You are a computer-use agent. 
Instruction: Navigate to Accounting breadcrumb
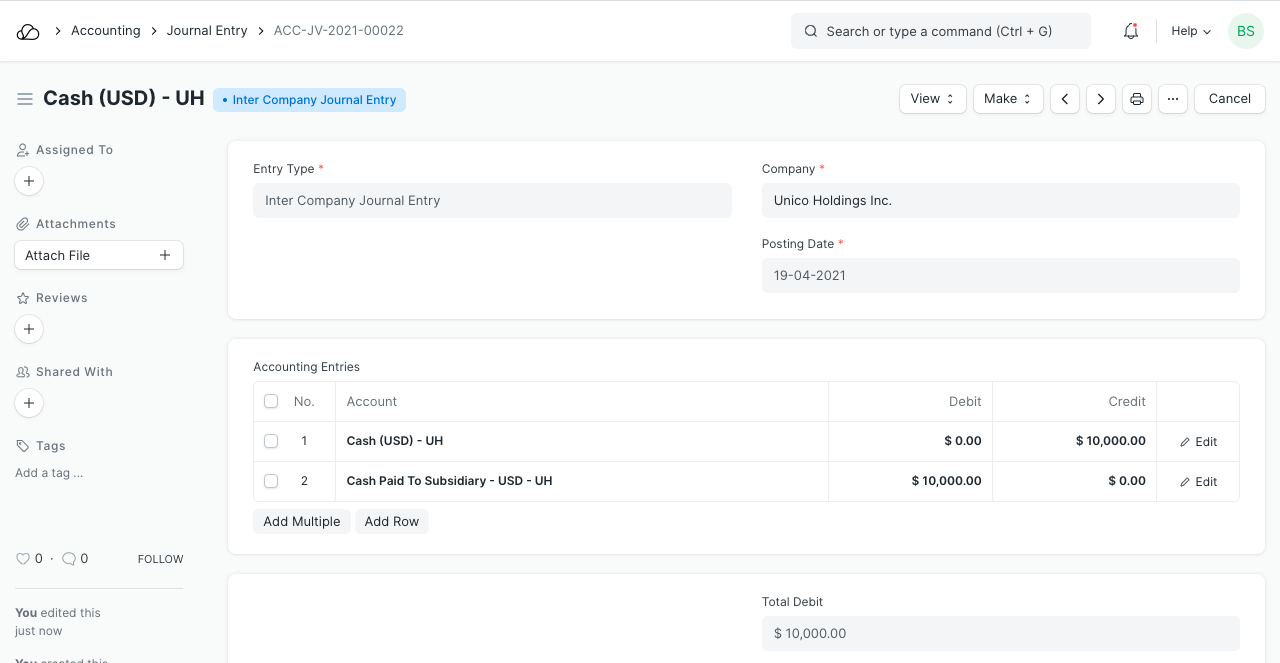[105, 31]
